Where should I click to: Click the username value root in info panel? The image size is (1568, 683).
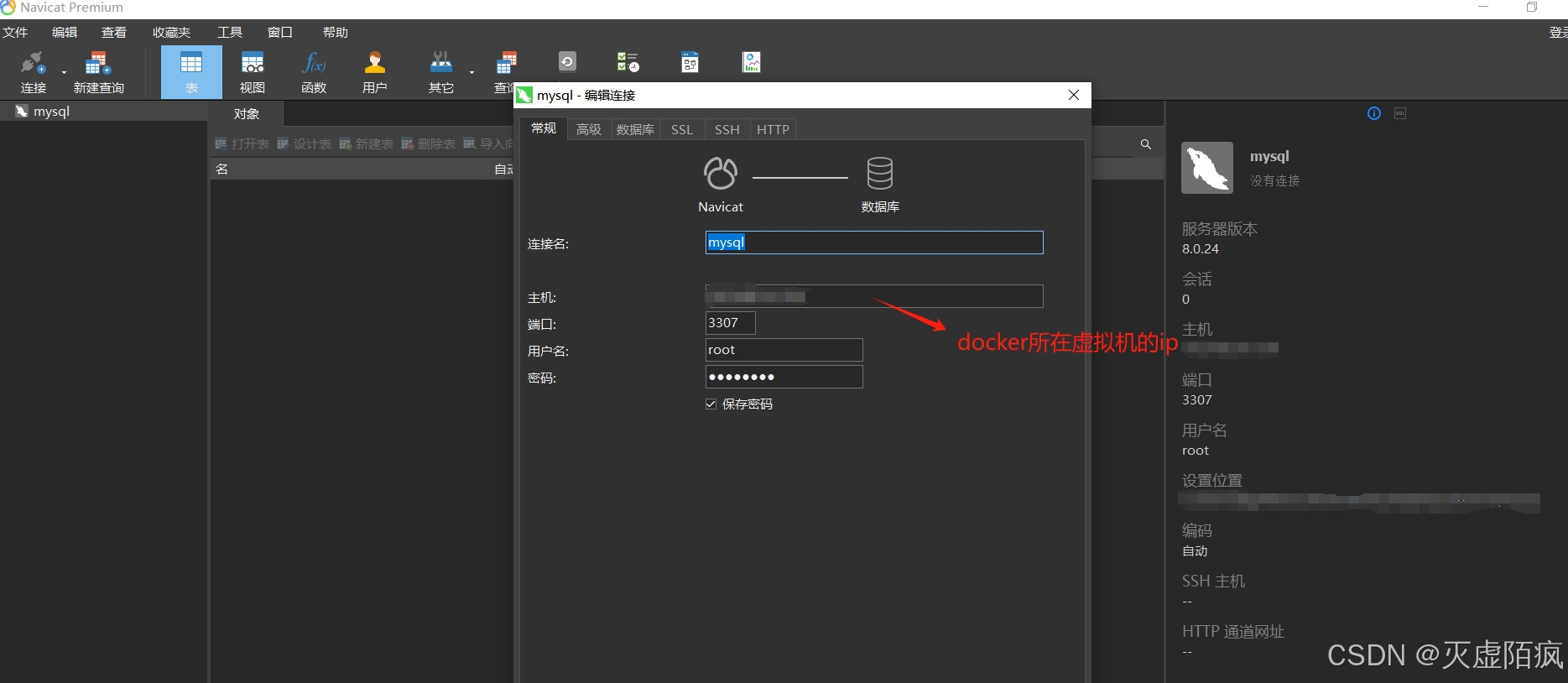[1196, 451]
